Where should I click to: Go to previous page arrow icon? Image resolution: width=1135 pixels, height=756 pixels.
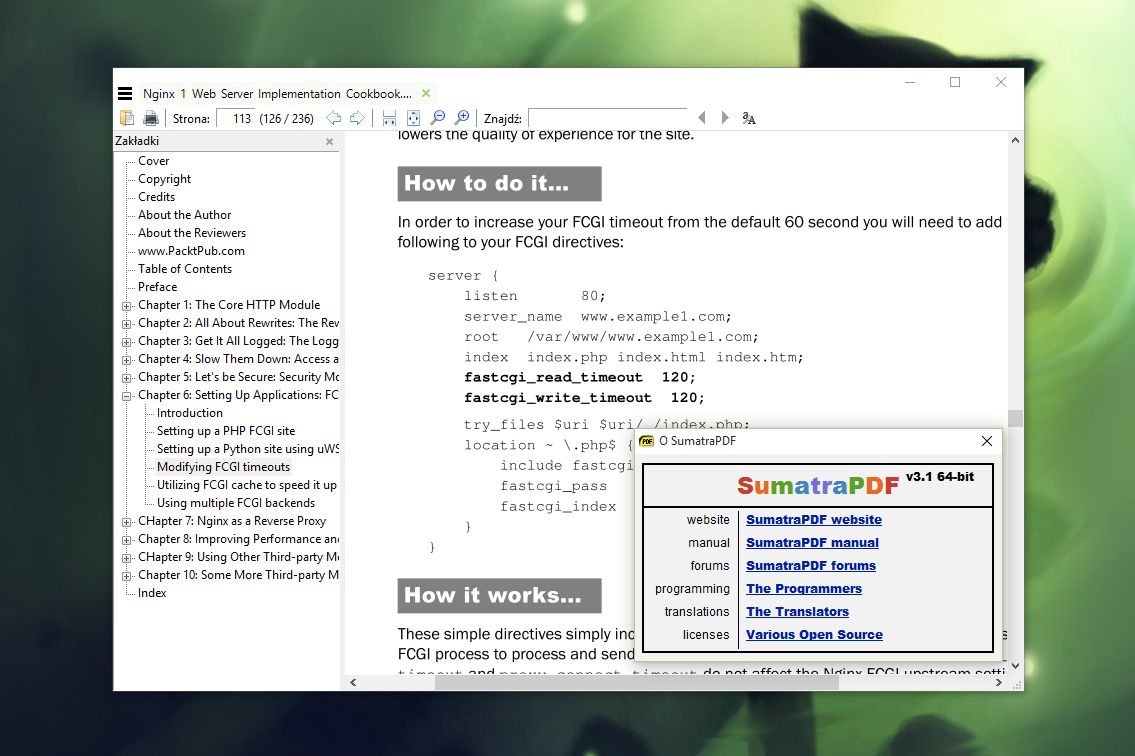pyautogui.click(x=333, y=118)
